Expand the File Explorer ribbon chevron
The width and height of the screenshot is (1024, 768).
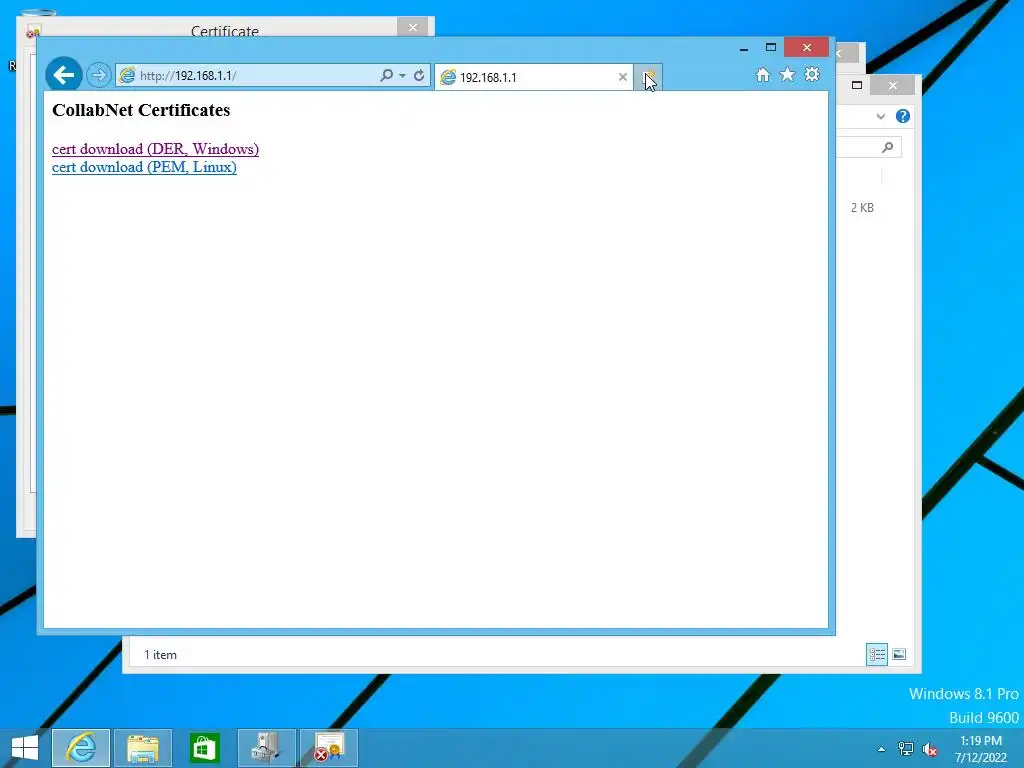pos(880,116)
